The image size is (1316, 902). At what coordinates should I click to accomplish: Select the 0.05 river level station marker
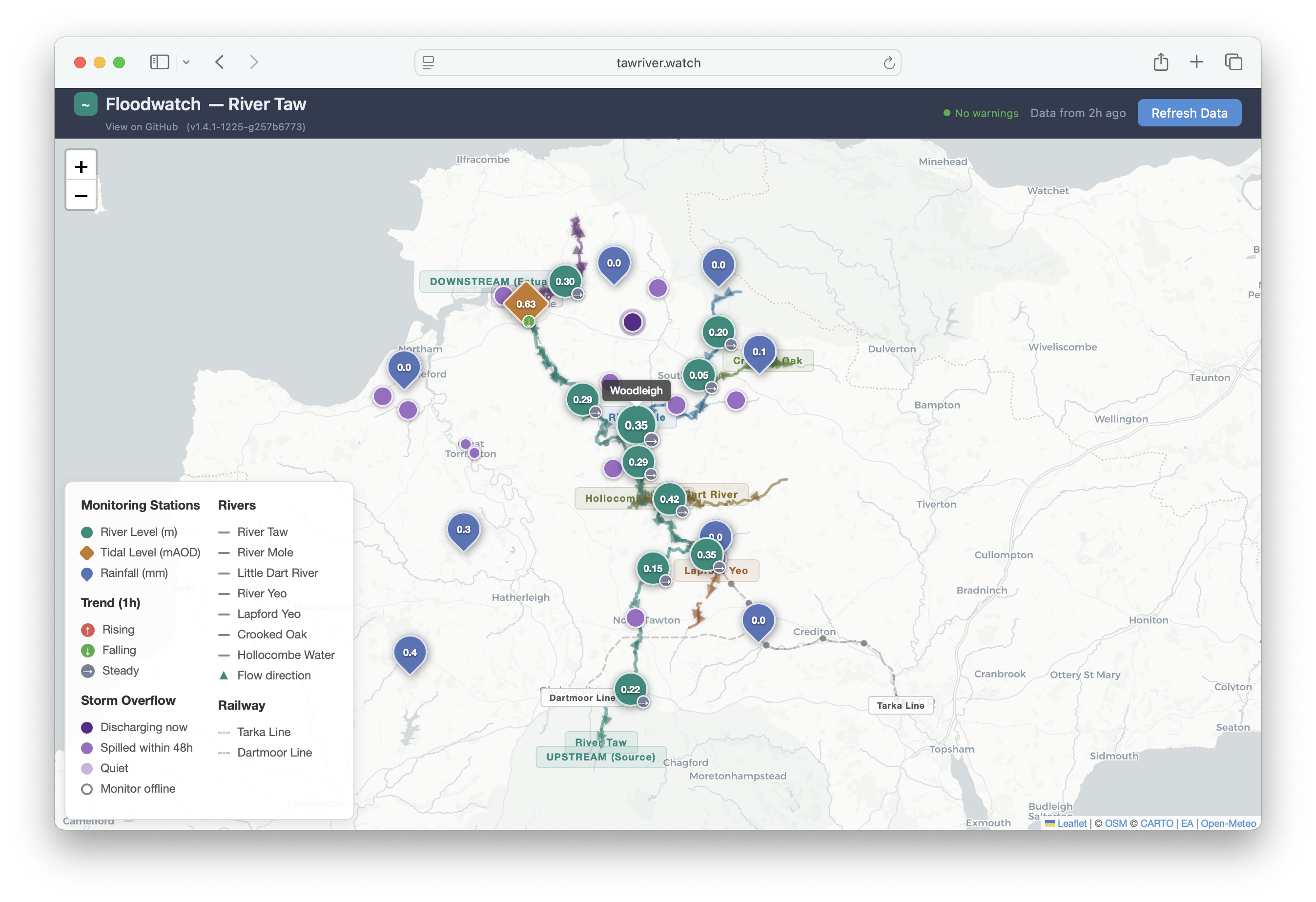point(699,375)
